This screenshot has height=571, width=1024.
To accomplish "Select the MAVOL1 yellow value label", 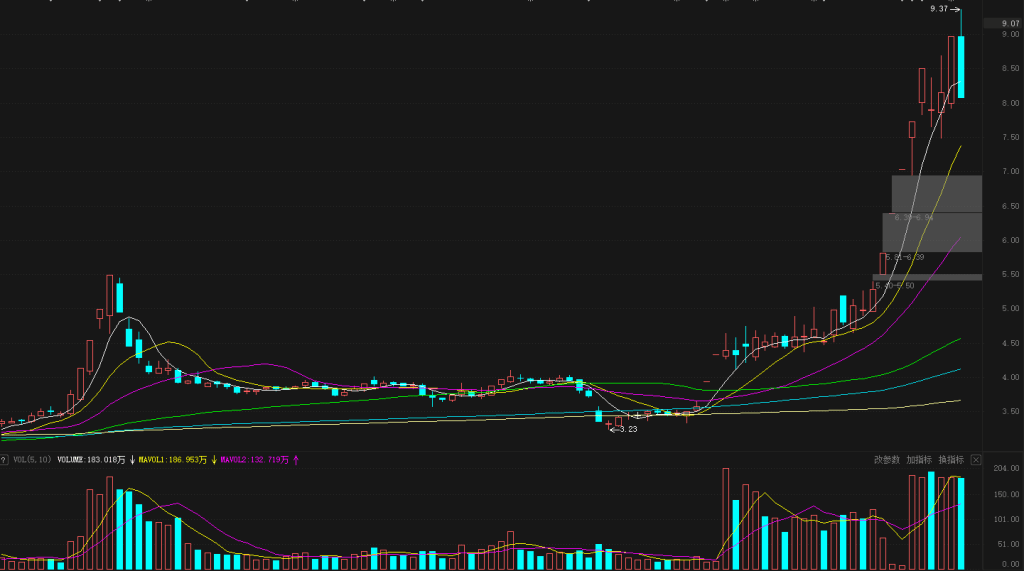I will [173, 460].
